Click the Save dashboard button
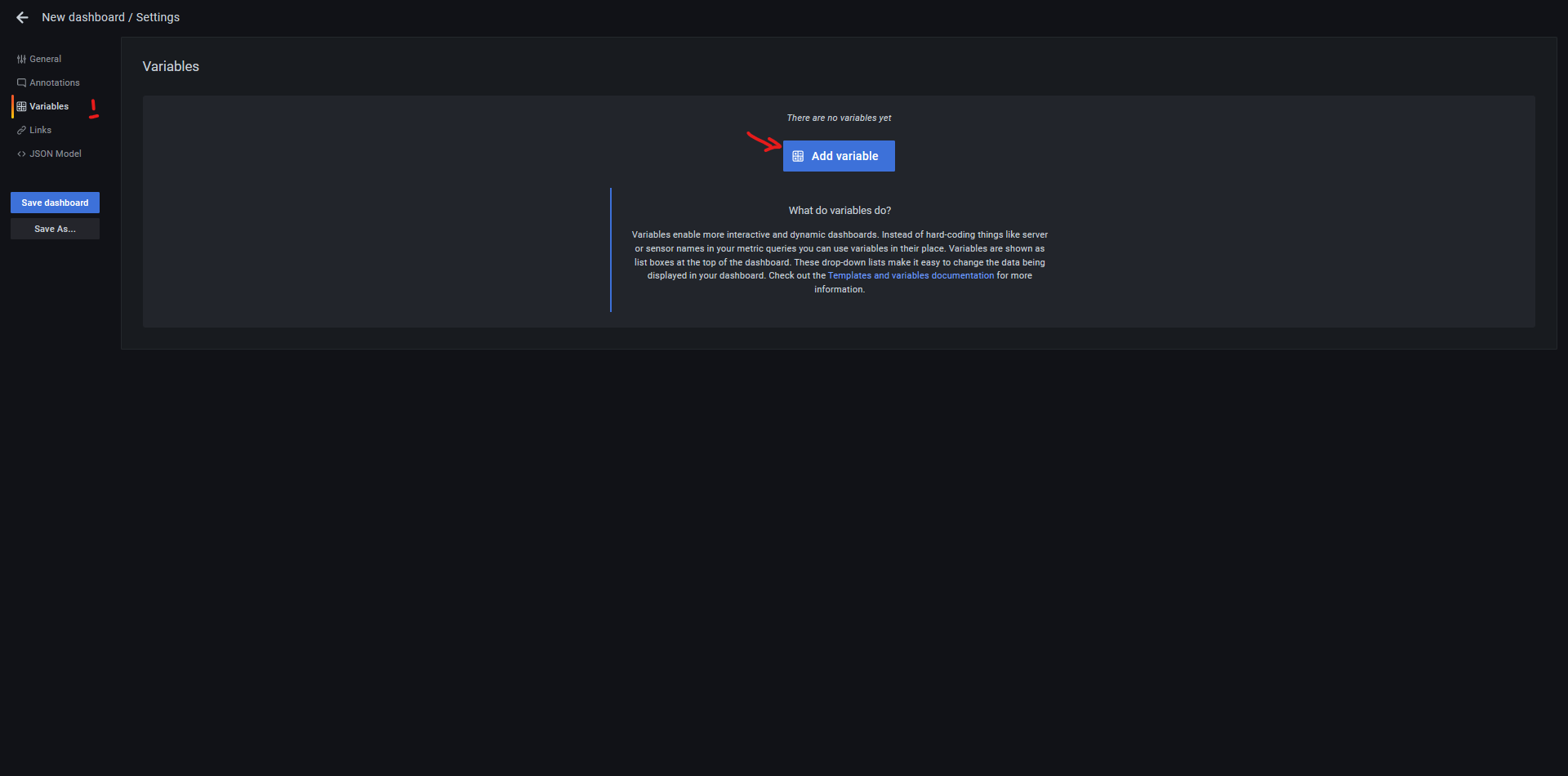This screenshot has height=776, width=1568. (x=55, y=203)
